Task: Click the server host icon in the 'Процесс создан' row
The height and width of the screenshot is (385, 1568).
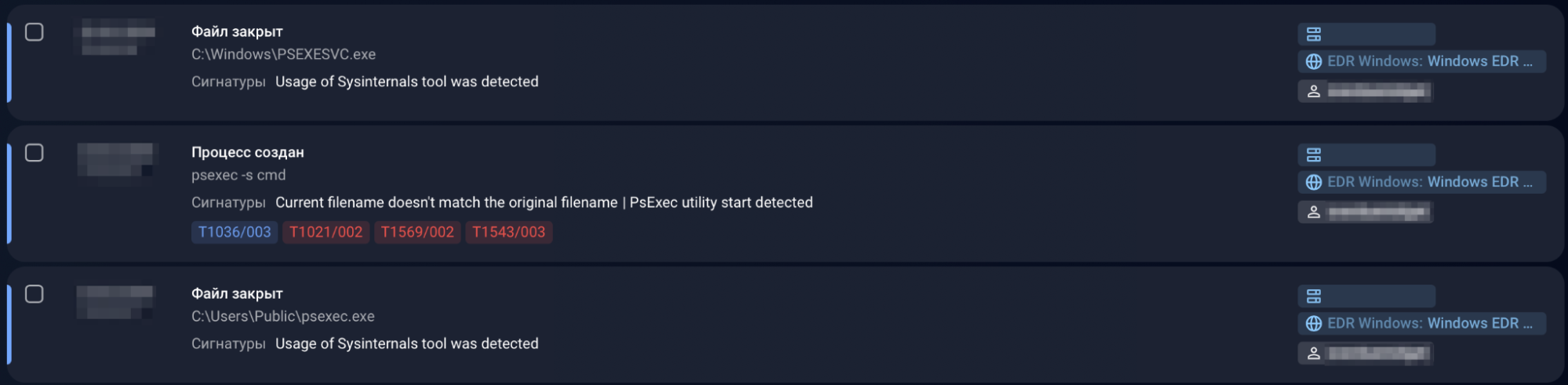Action: point(1314,154)
